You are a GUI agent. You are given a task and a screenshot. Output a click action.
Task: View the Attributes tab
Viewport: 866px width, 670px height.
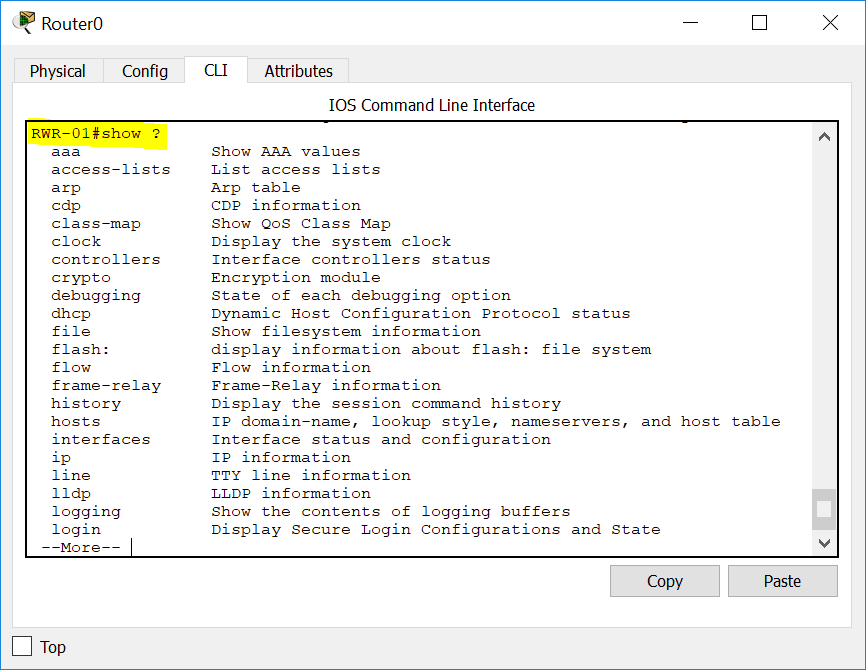(297, 71)
